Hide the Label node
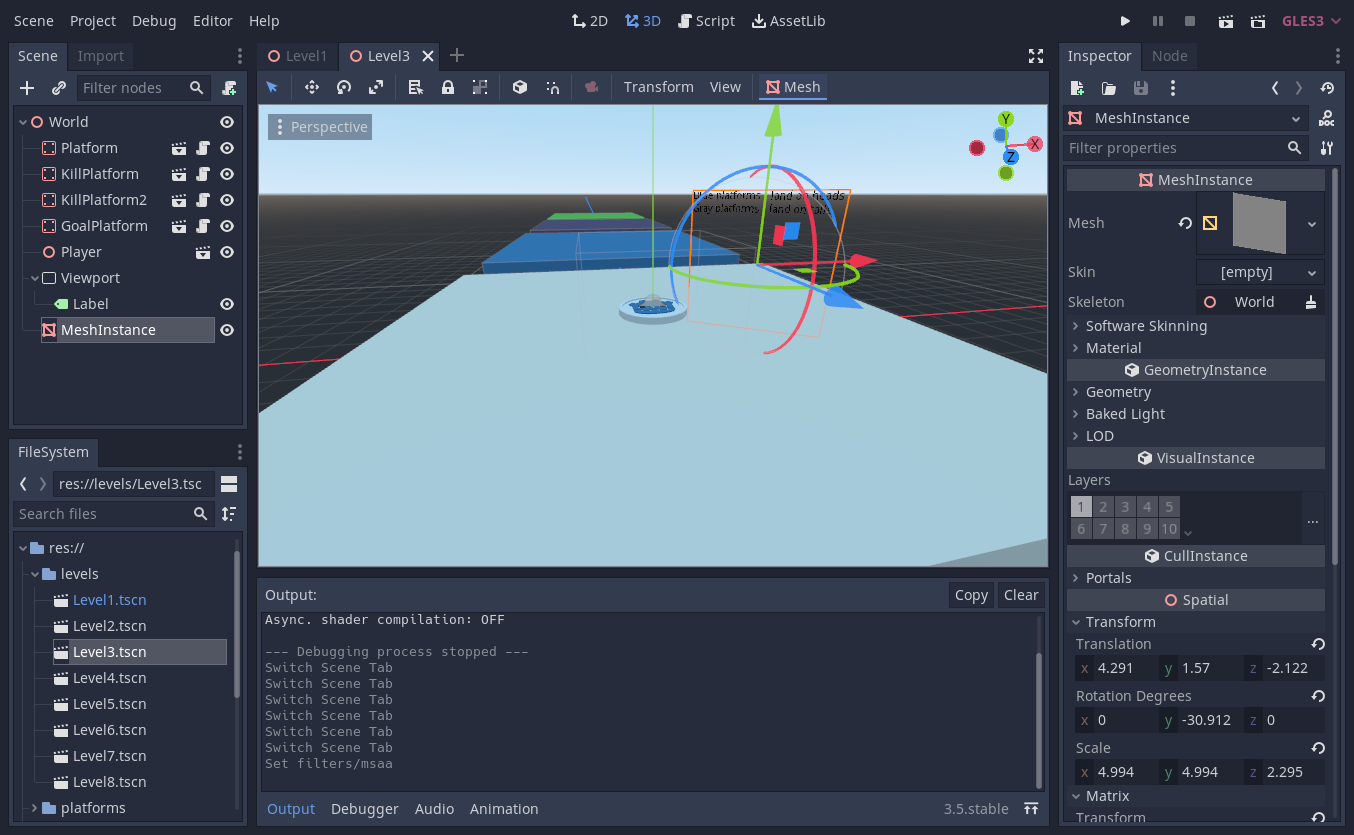Screen dimensions: 1354x835 [227, 304]
